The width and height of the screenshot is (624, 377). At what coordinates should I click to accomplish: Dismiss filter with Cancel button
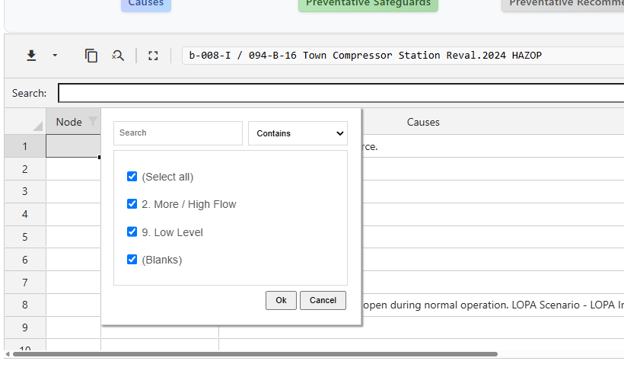click(x=323, y=300)
